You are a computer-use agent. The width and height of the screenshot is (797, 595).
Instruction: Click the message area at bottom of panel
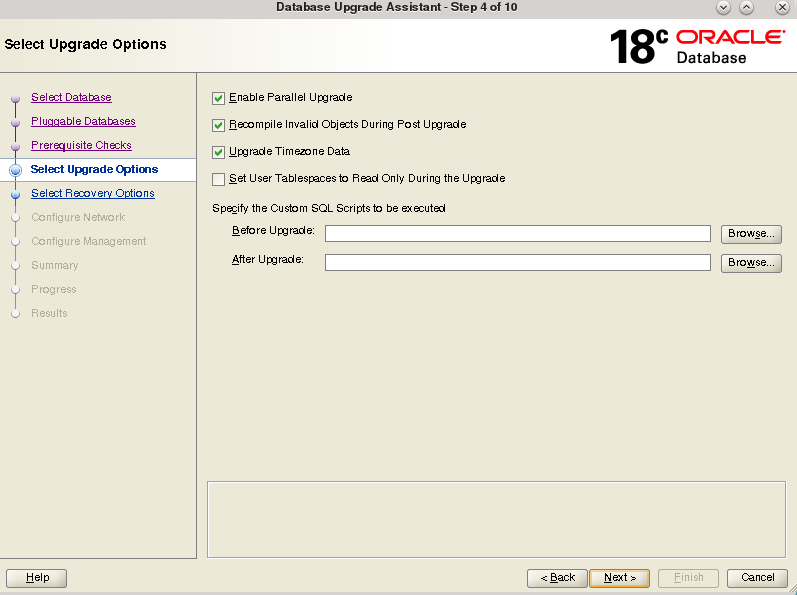496,519
